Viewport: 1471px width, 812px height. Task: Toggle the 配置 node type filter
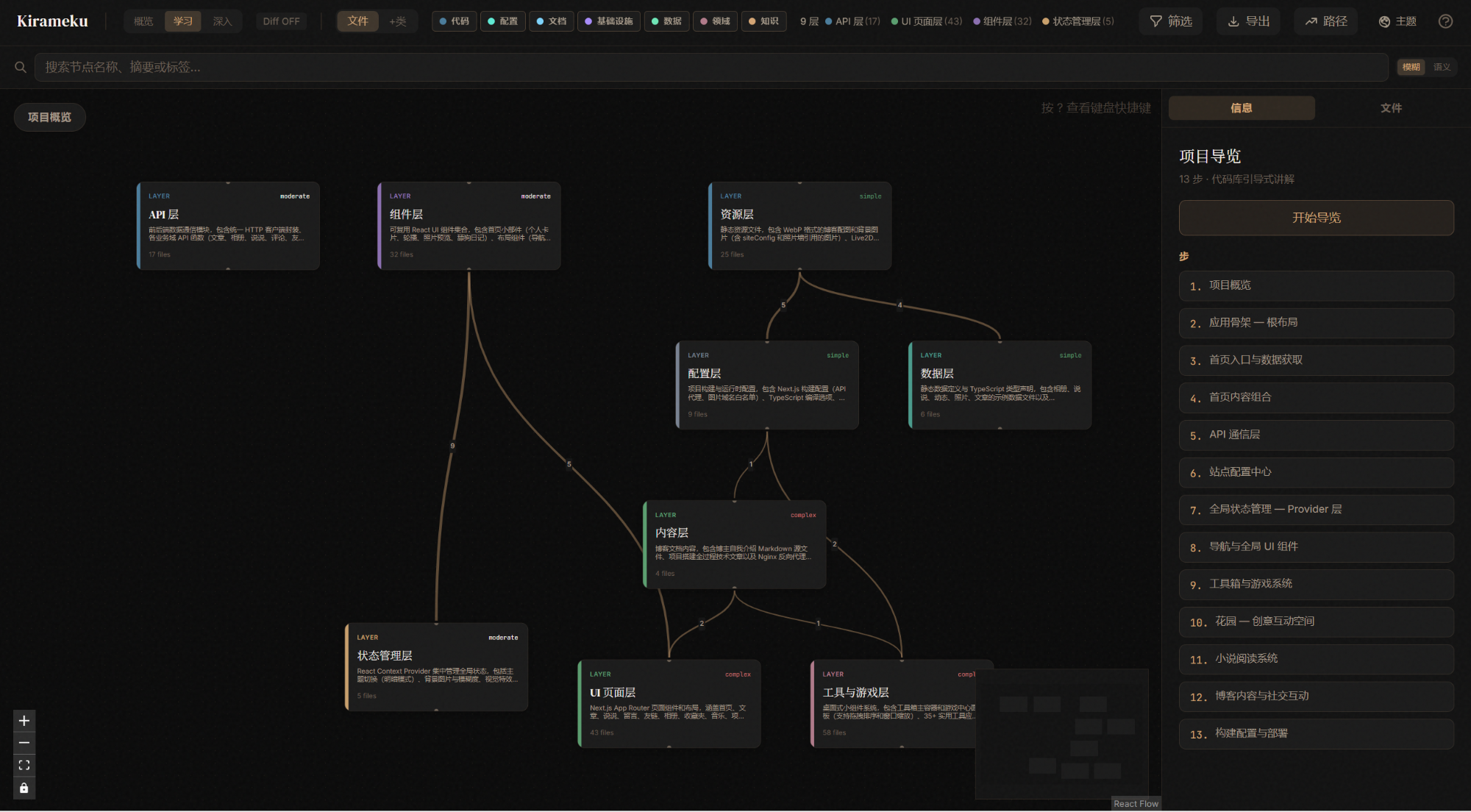click(502, 21)
